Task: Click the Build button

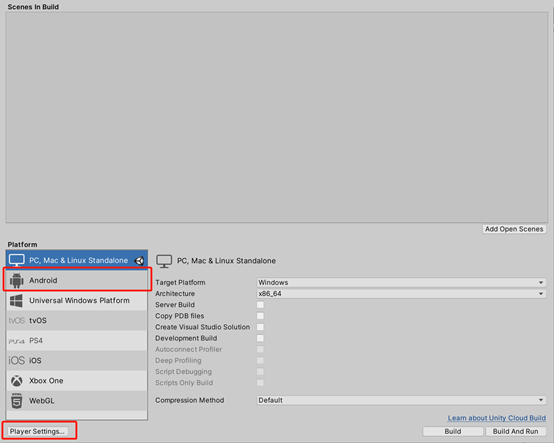Action: tap(453, 431)
